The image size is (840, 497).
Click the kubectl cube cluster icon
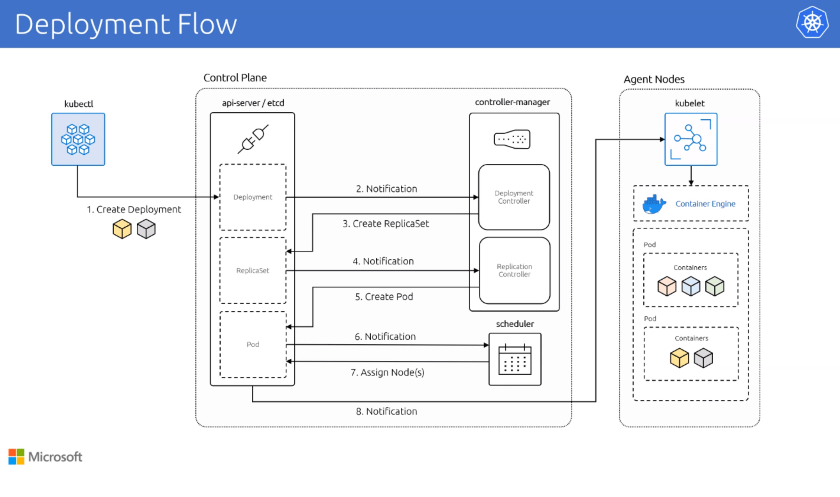coord(76,138)
